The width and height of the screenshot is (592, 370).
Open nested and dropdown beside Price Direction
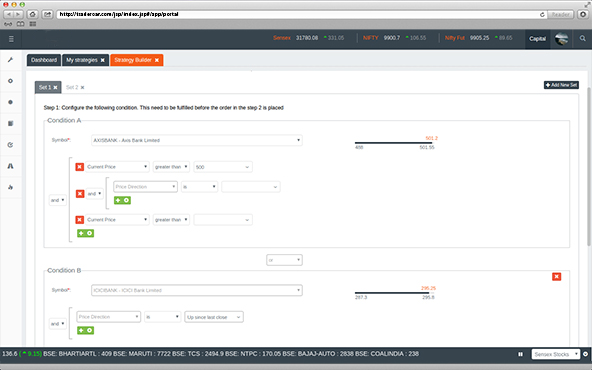(94, 194)
